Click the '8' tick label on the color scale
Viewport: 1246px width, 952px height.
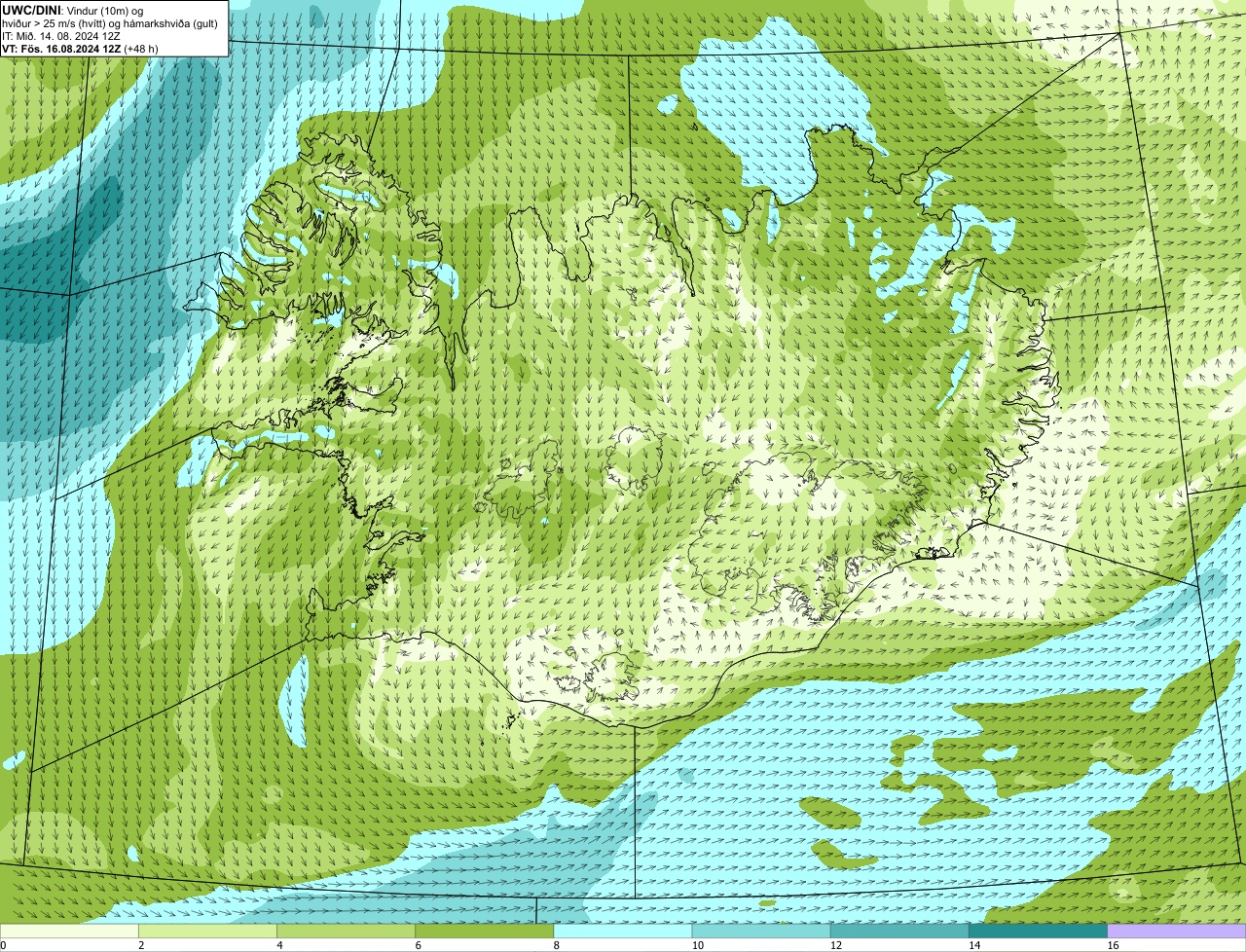point(557,945)
